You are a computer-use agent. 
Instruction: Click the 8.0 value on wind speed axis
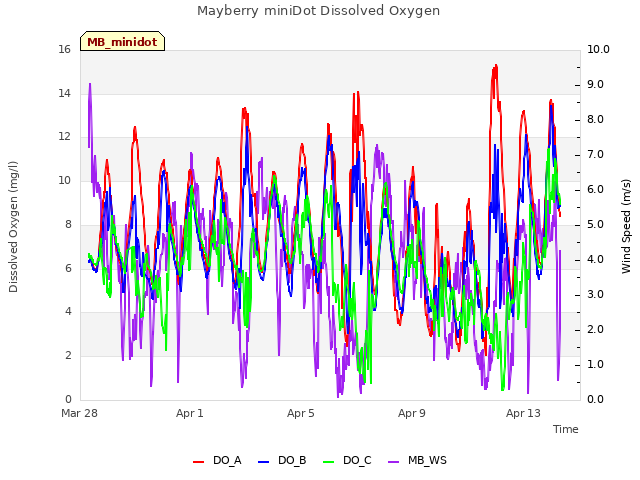click(x=596, y=120)
